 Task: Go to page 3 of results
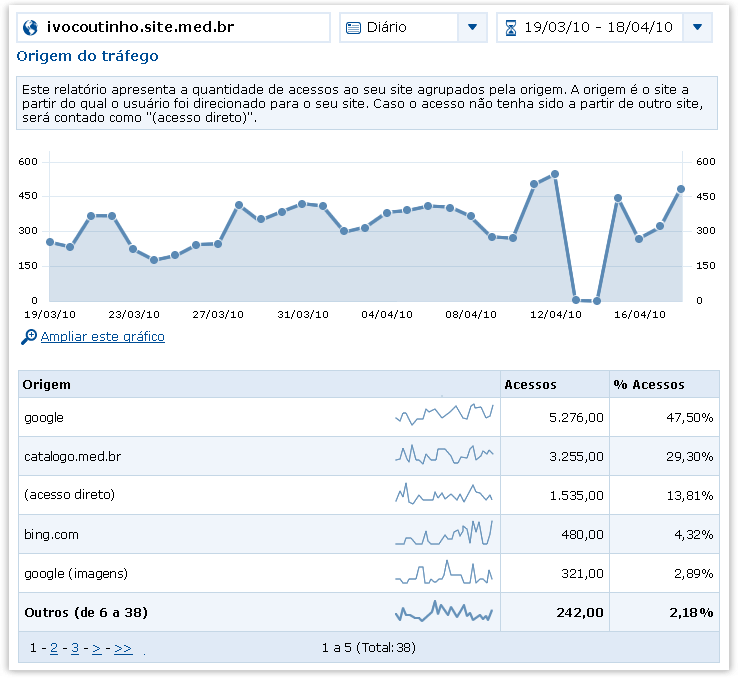coord(75,648)
